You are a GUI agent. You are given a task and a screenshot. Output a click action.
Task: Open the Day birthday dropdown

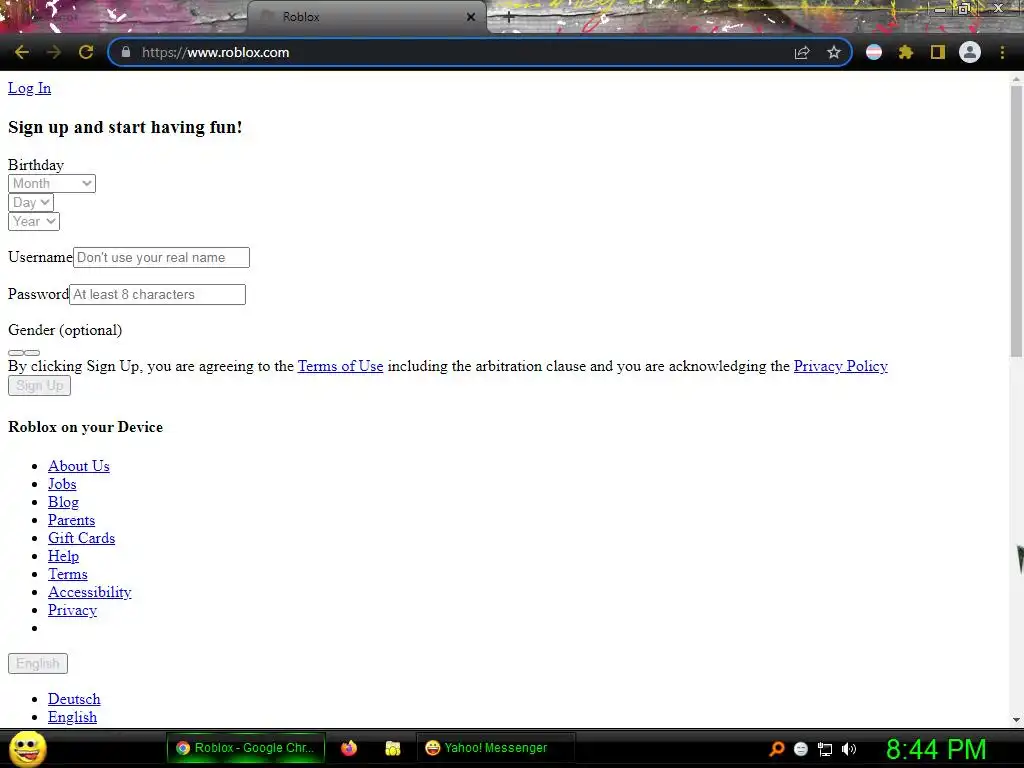coord(31,202)
